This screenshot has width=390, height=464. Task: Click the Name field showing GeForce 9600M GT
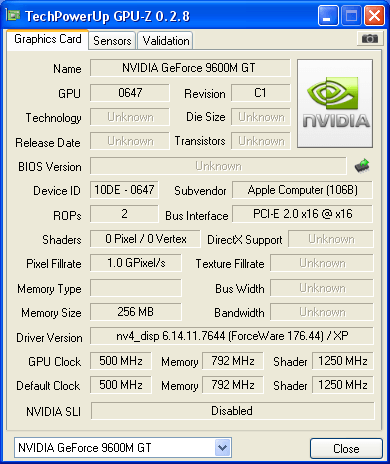190,68
